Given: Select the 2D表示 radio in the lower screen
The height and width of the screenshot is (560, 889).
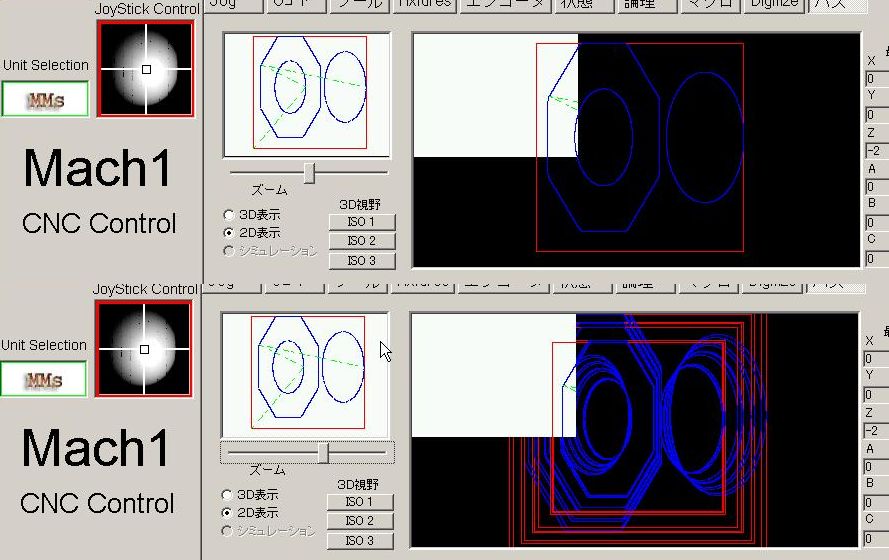Looking at the screenshot, I should click(250, 513).
